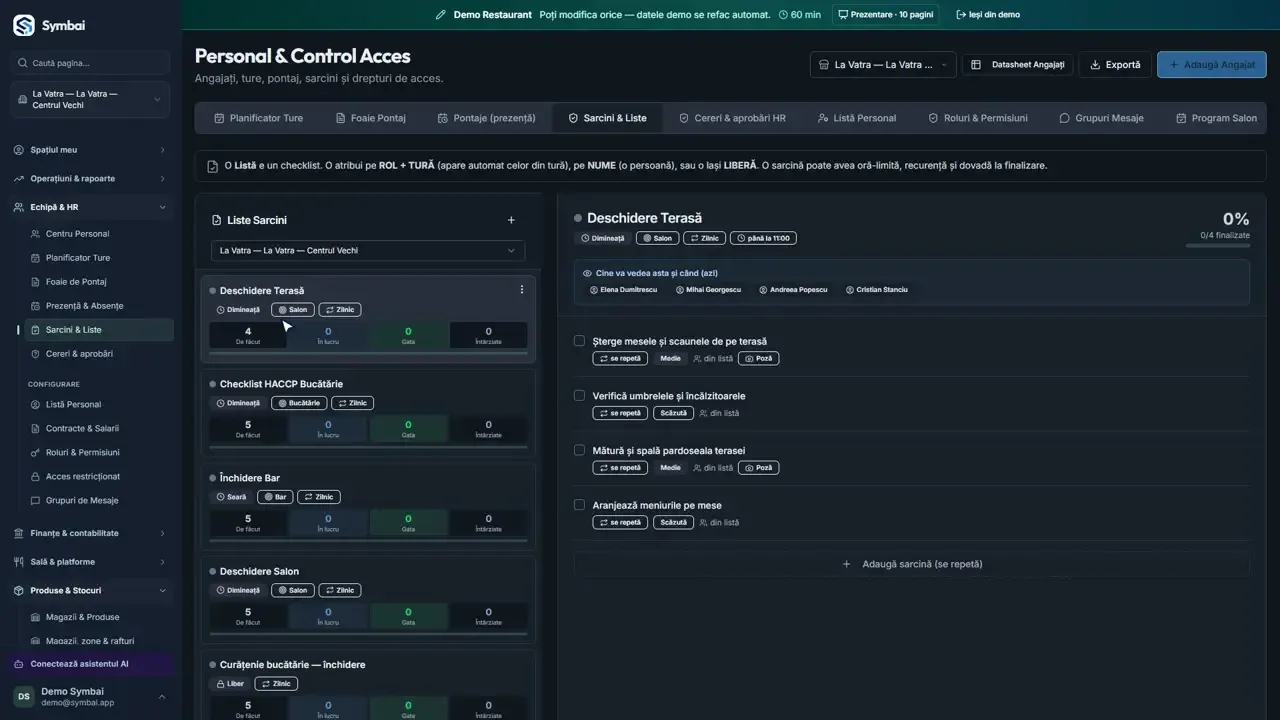Click Adaugă sarcină (se repetă)
Screen dimensions: 1280x720
(x=912, y=564)
